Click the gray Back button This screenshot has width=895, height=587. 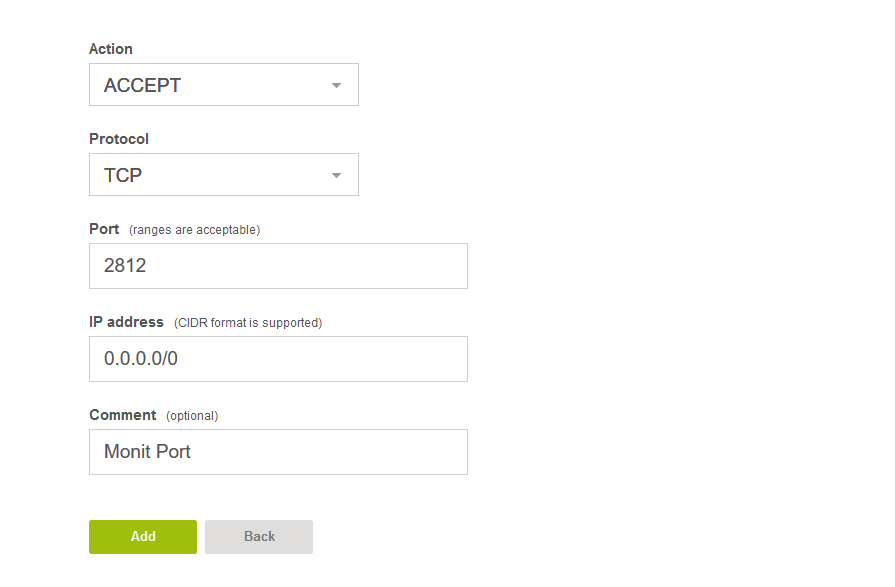(259, 537)
